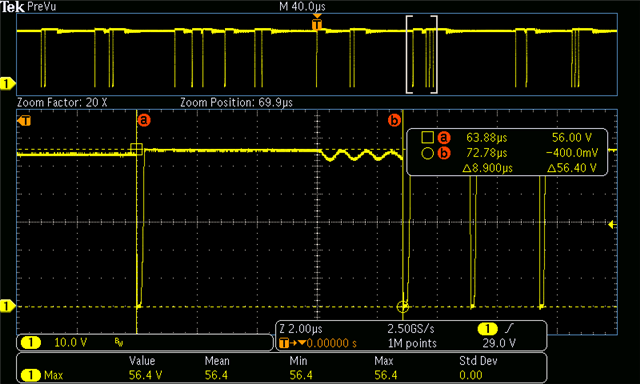Select the Max measurement label

(x=53, y=375)
